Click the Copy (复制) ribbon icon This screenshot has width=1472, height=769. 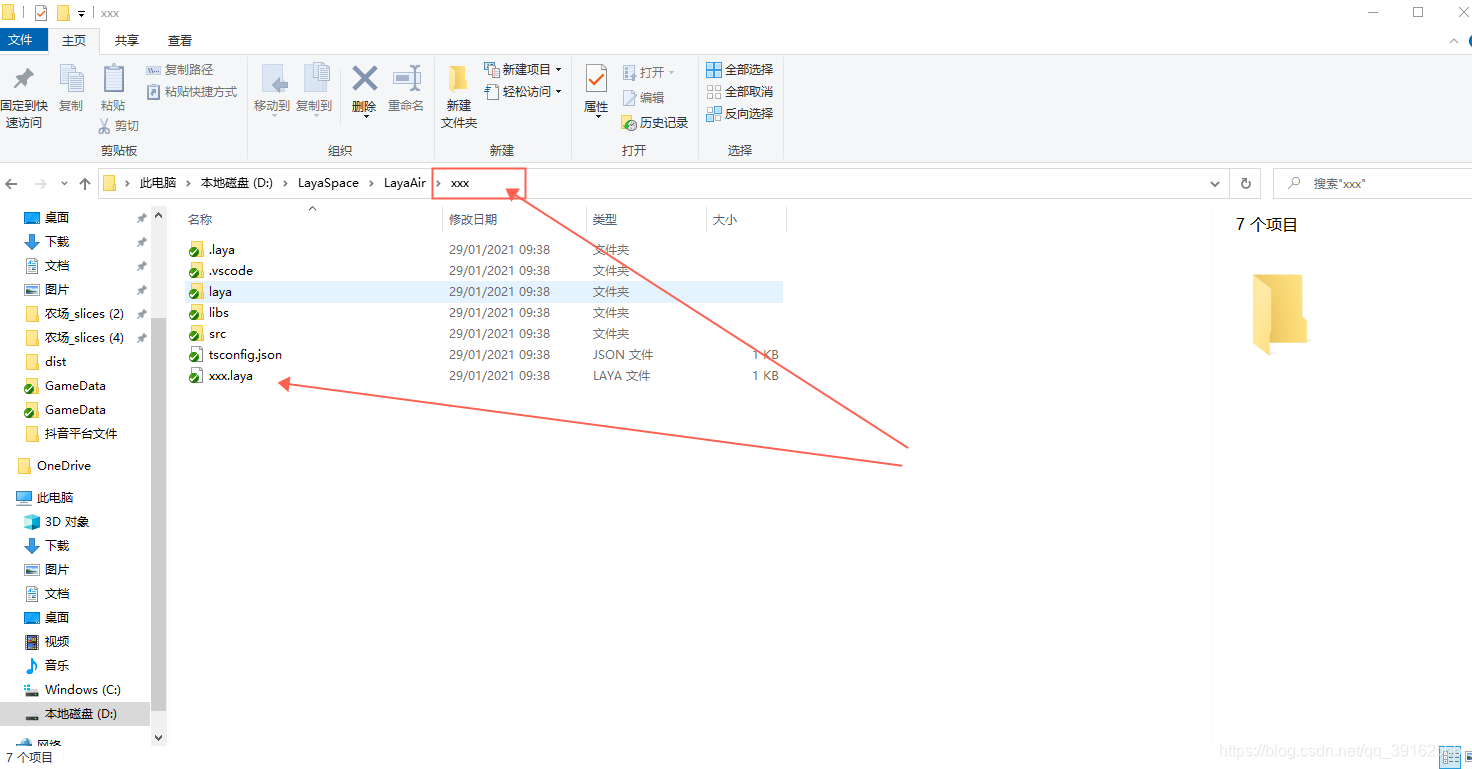click(x=71, y=79)
